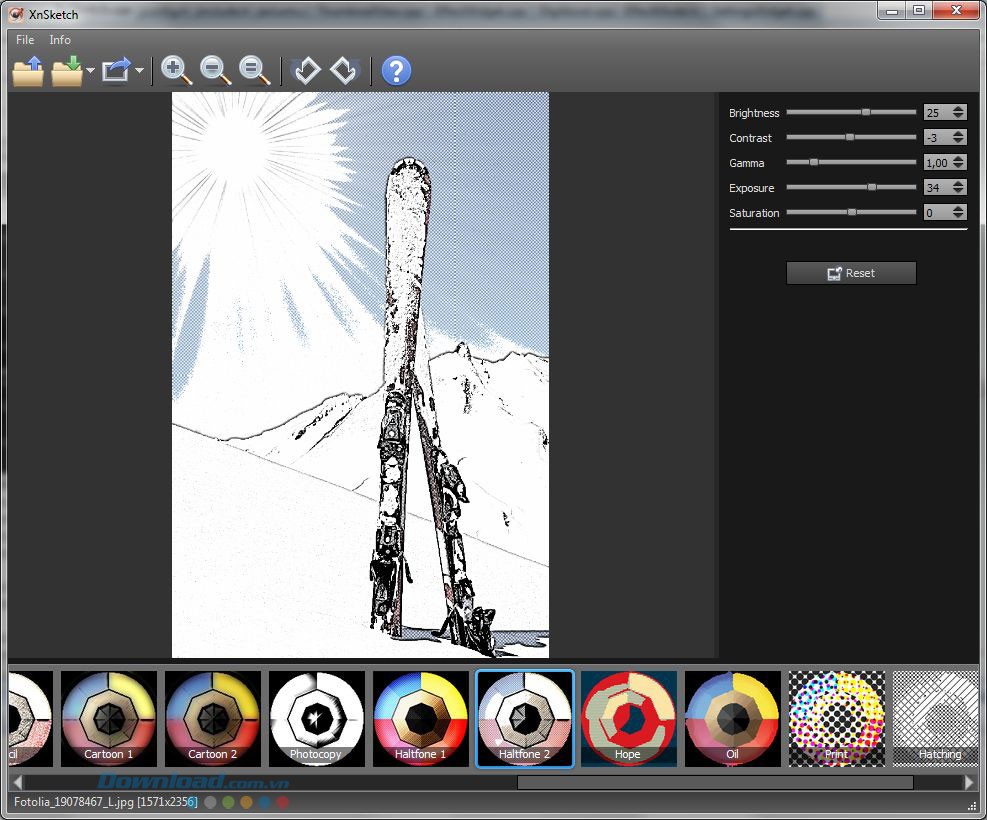Image resolution: width=987 pixels, height=820 pixels.
Task: Open the Info menu
Action: click(60, 40)
